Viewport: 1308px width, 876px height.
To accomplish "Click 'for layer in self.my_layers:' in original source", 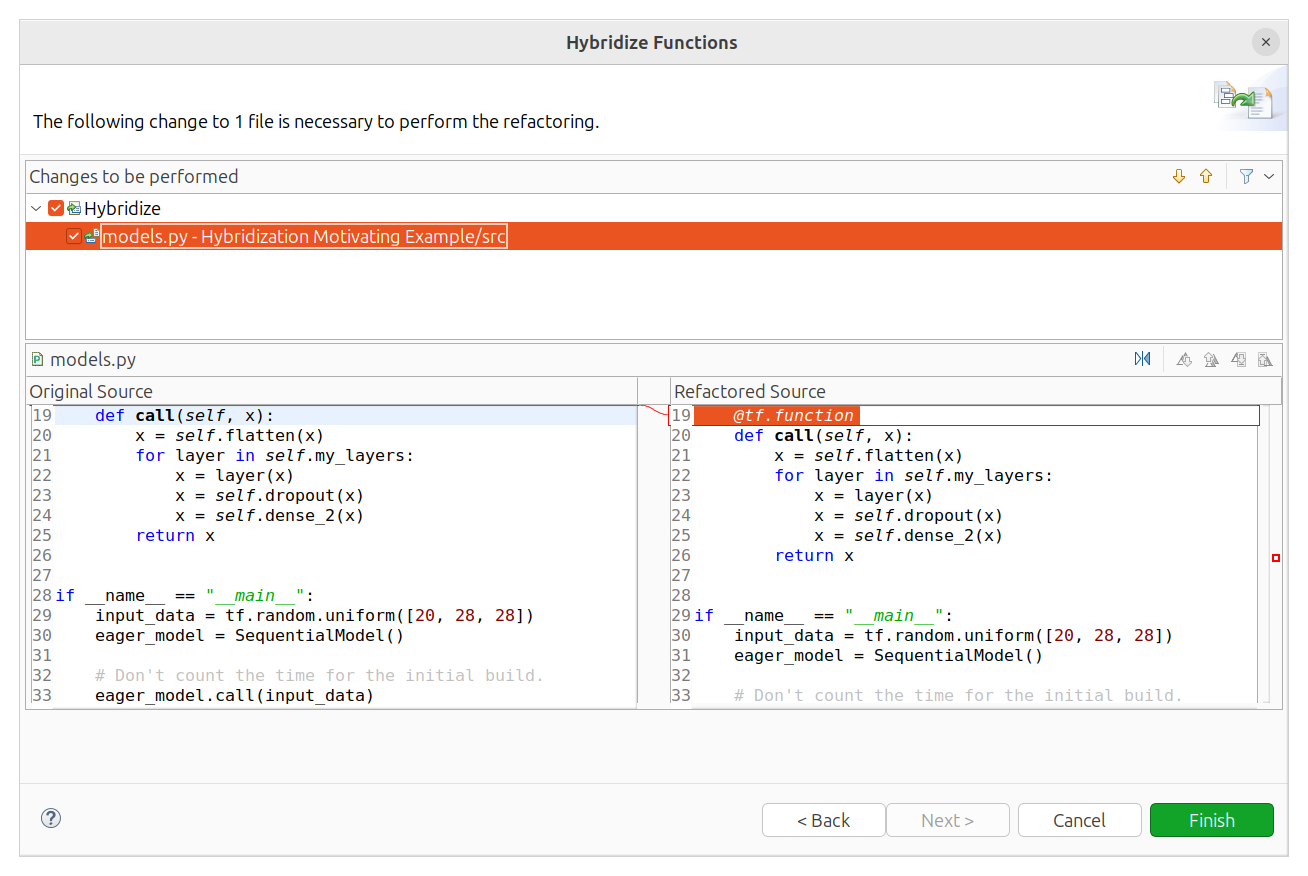I will [x=274, y=455].
